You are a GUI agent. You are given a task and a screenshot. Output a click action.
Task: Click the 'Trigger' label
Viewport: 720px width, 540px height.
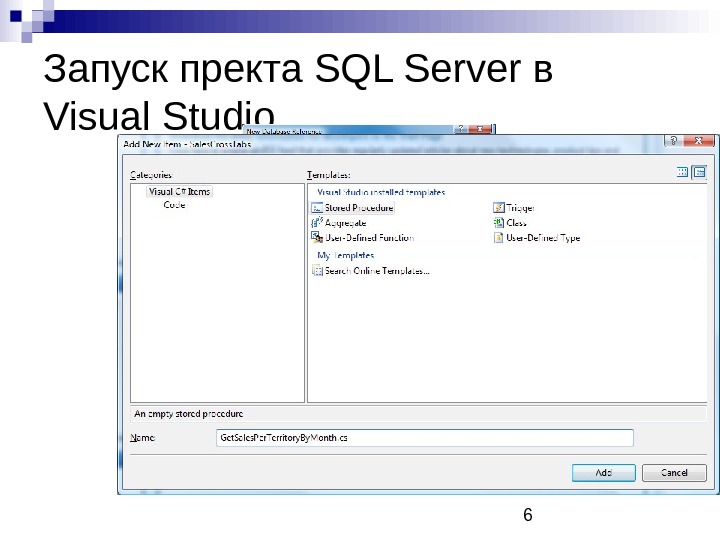520,208
